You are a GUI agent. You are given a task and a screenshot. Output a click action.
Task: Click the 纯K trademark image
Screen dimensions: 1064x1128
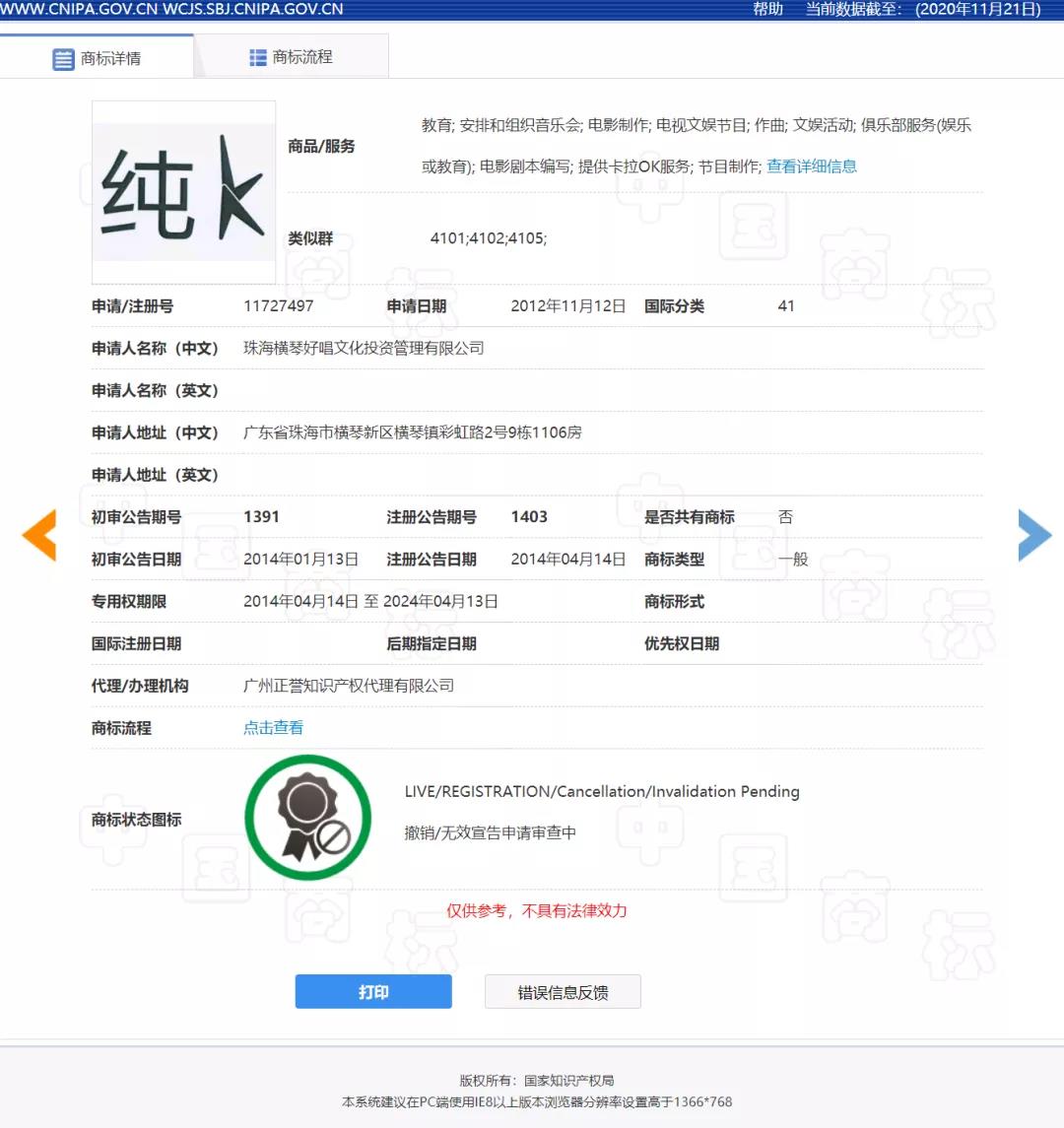183,192
